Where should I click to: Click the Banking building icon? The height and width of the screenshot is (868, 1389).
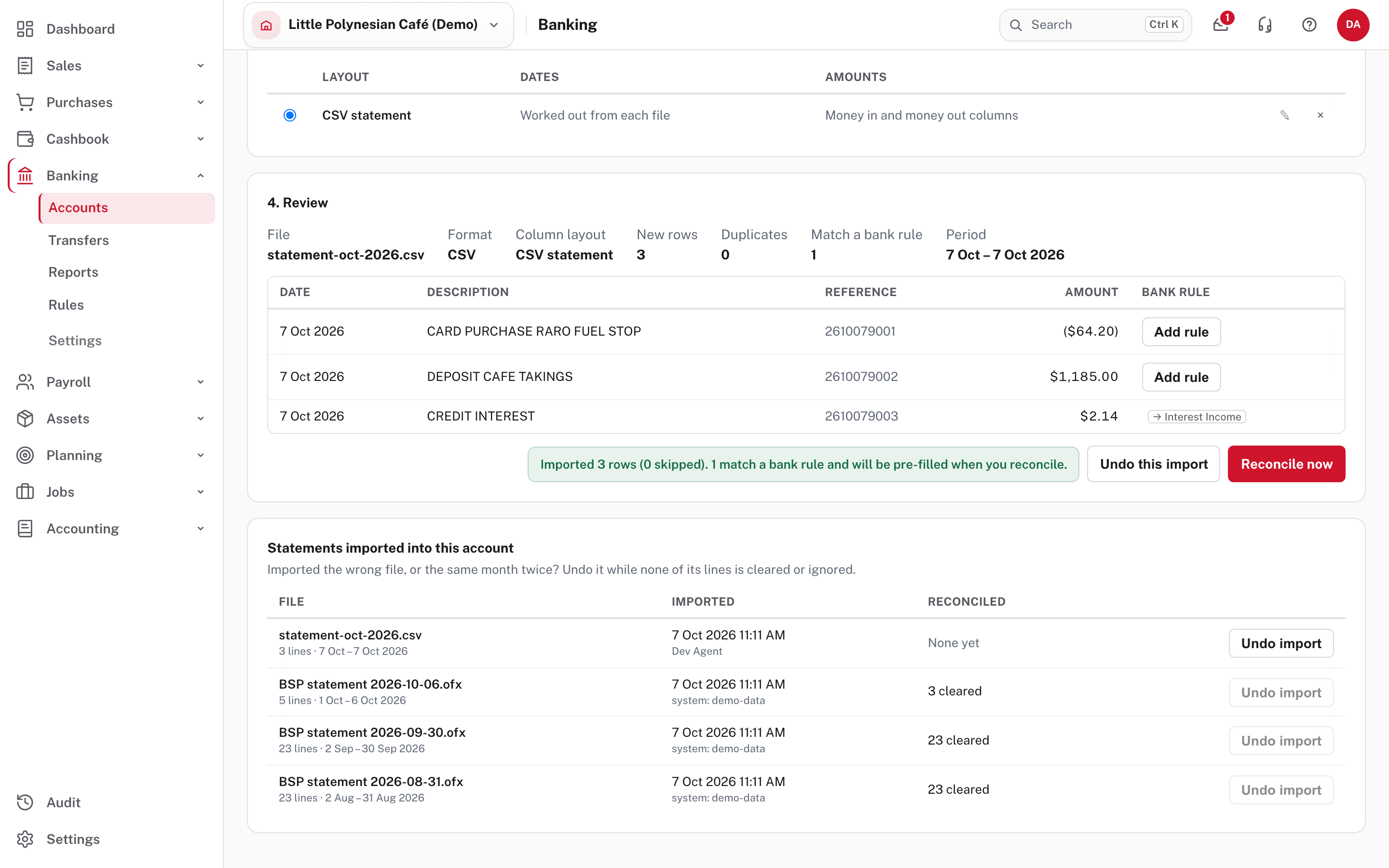tap(25, 176)
